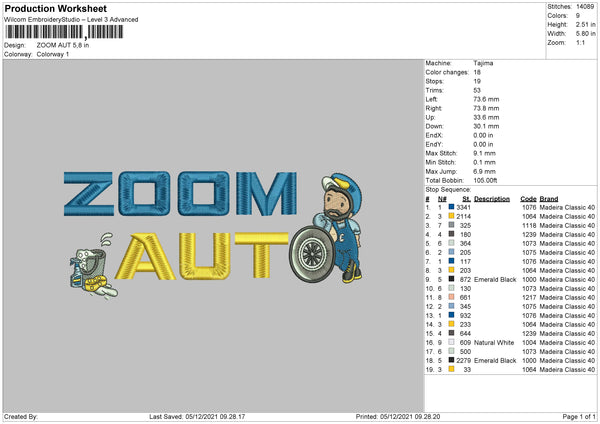Click the EndX label

point(434,135)
